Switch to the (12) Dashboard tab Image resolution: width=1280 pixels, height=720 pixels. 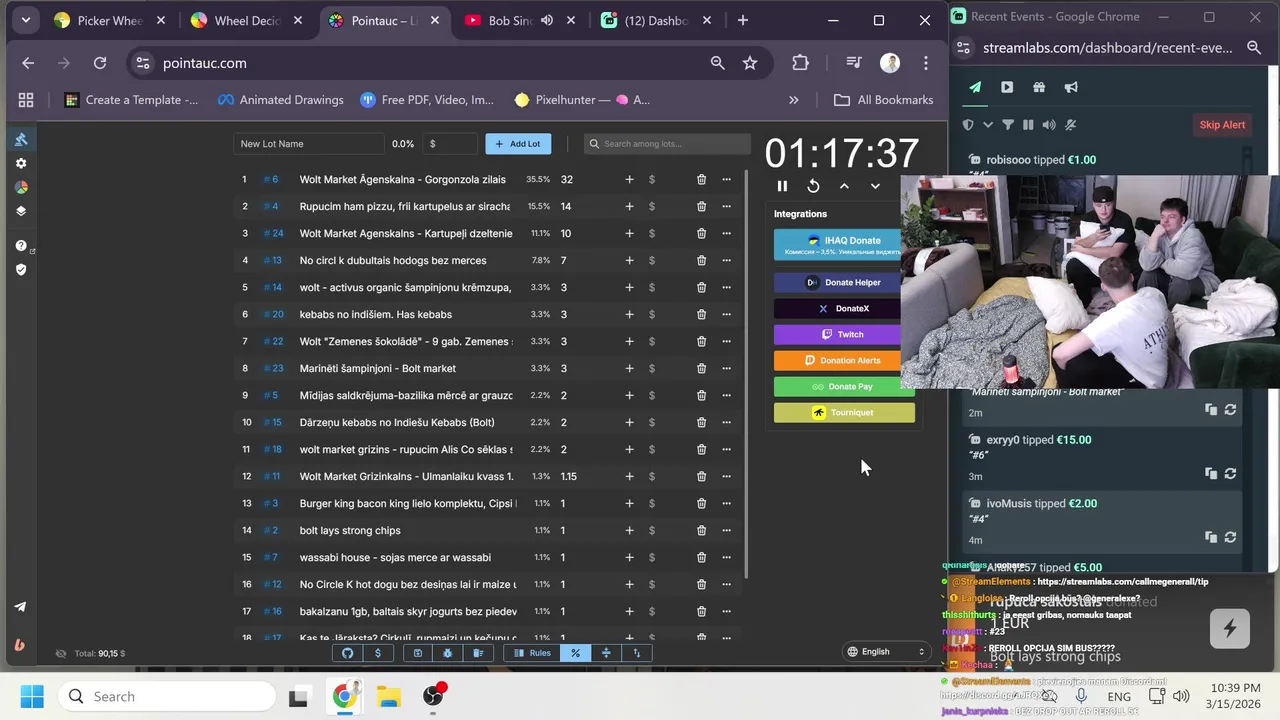tap(656, 20)
